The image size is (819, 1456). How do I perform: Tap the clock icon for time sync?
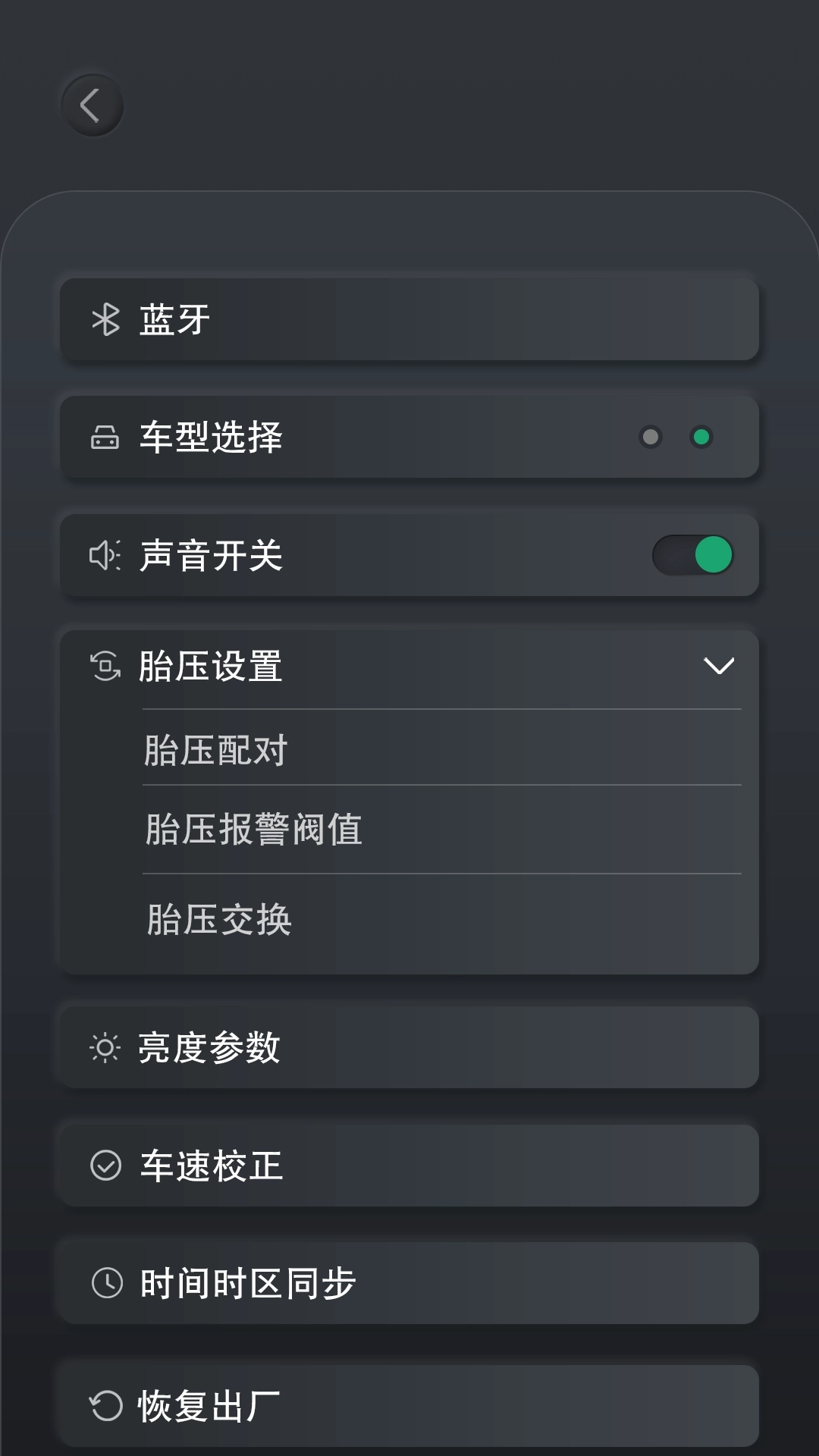(x=106, y=1283)
